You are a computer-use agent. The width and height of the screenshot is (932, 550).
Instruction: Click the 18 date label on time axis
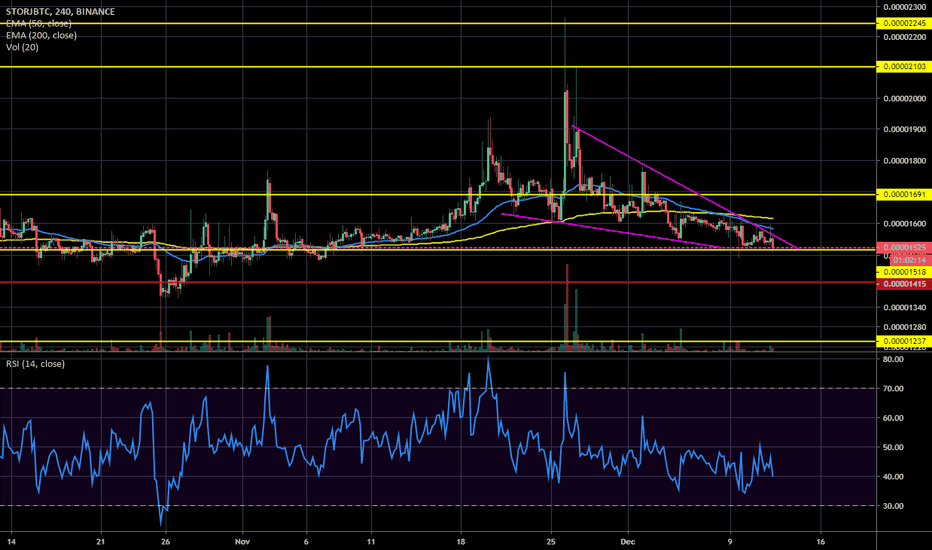click(x=461, y=542)
